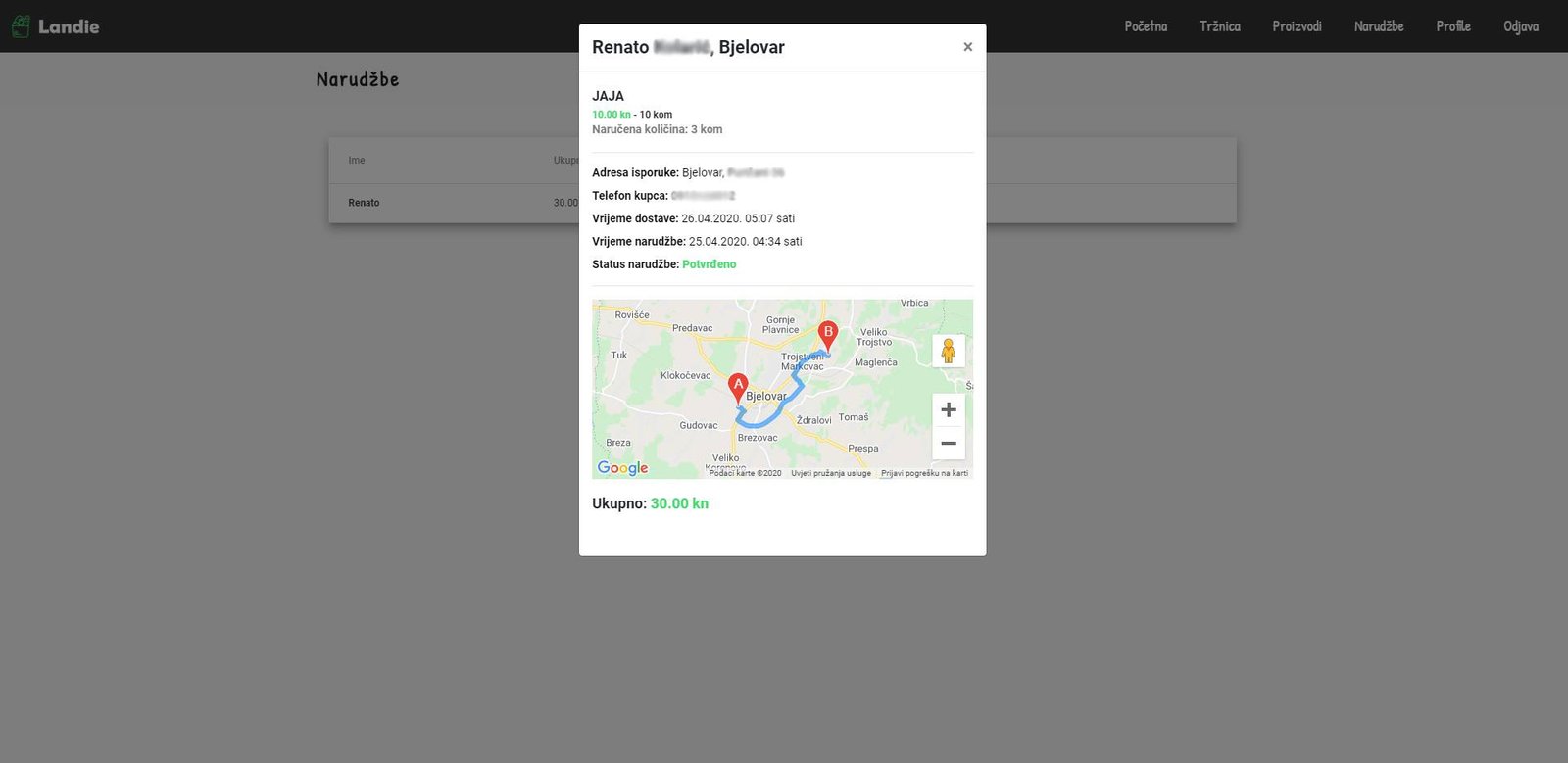Click the Landie logo icon
The height and width of the screenshot is (763, 1568).
[21, 26]
